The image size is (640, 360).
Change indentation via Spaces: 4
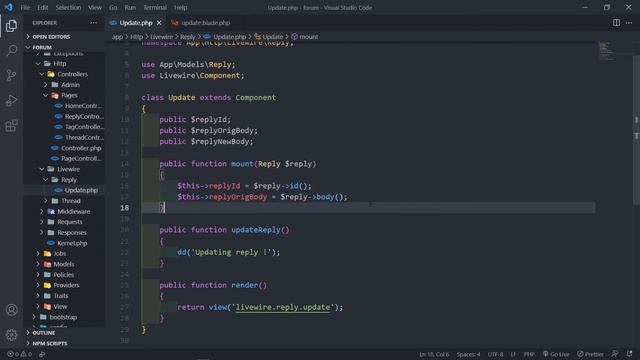[468, 354]
